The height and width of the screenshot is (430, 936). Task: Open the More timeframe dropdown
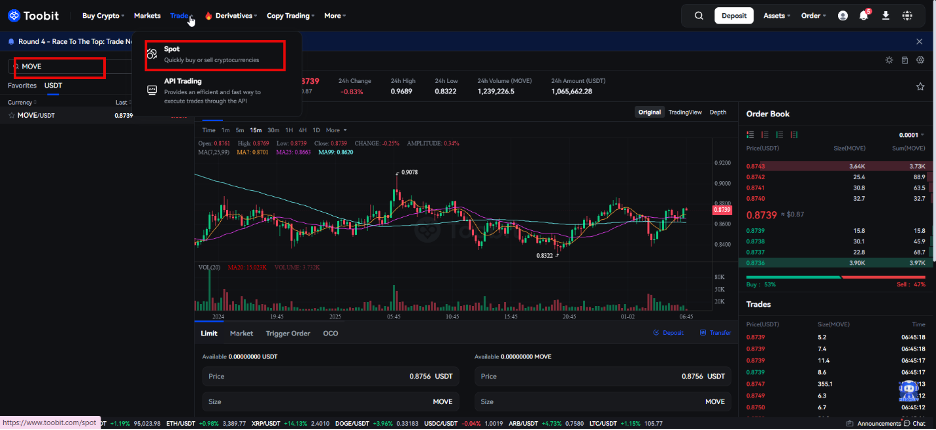tap(336, 130)
